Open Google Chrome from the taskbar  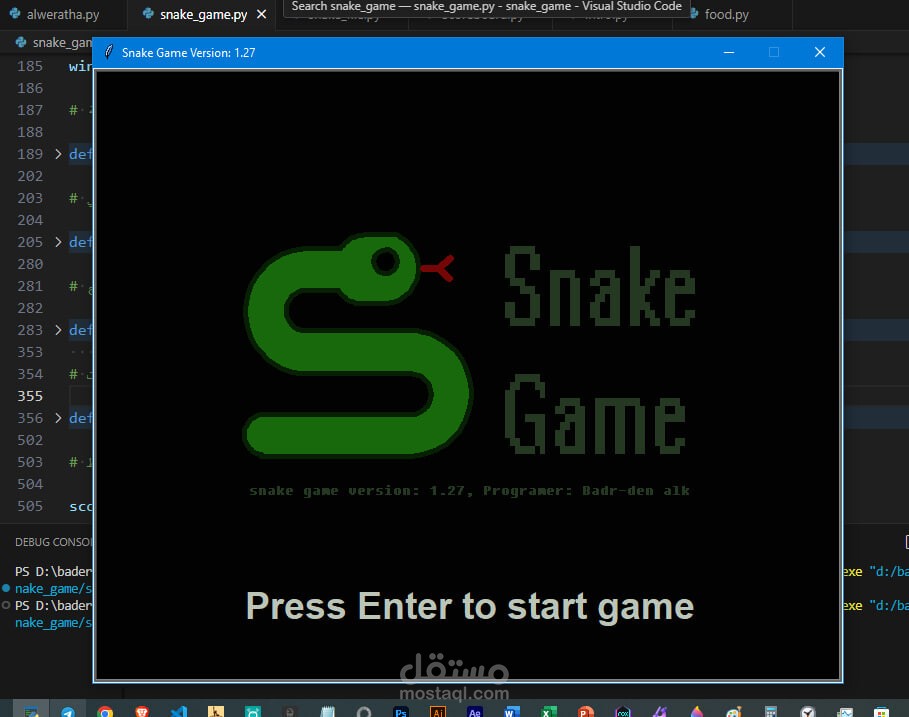point(104,712)
